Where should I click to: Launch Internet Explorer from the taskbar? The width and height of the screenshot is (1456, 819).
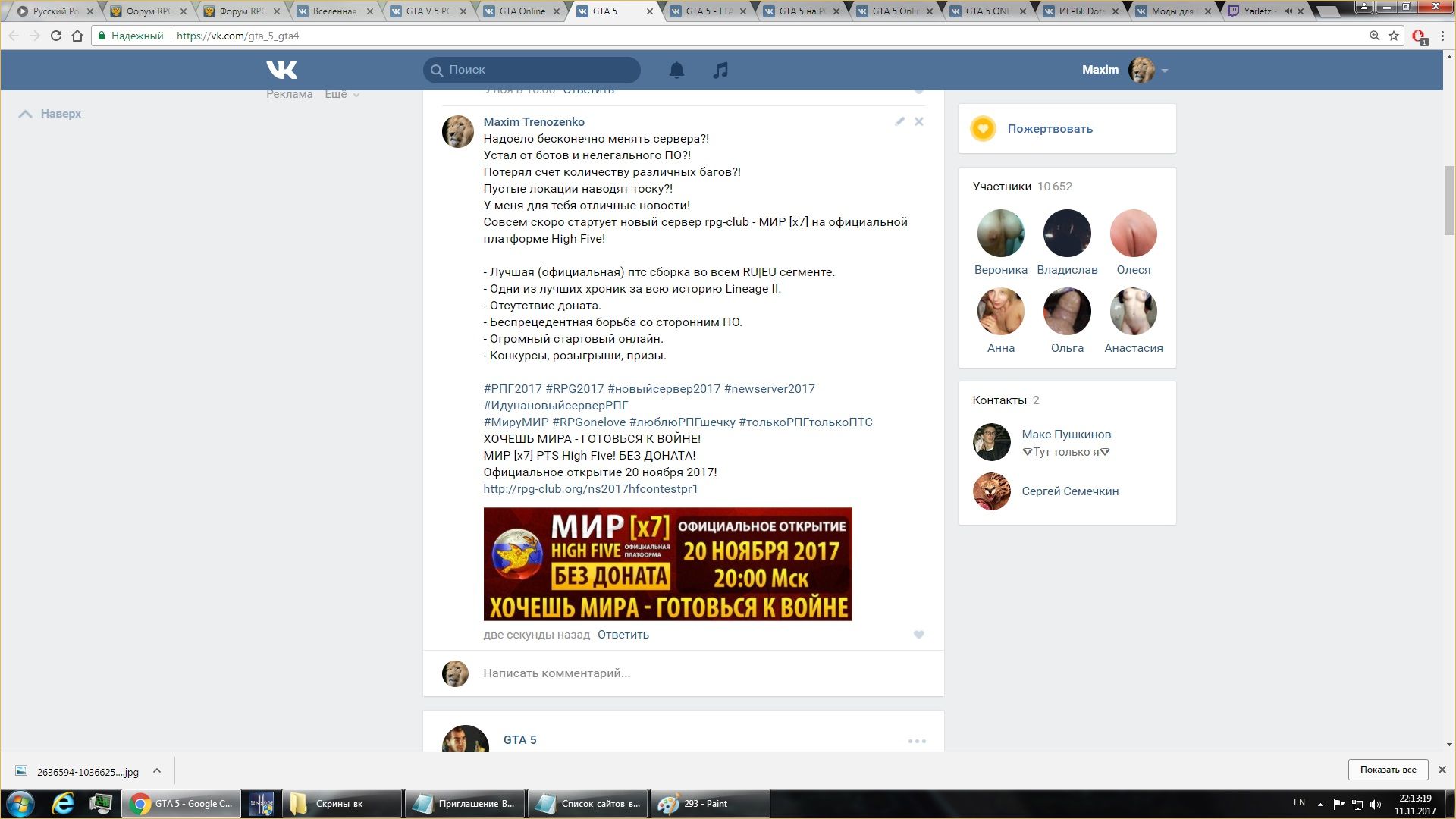(63, 804)
